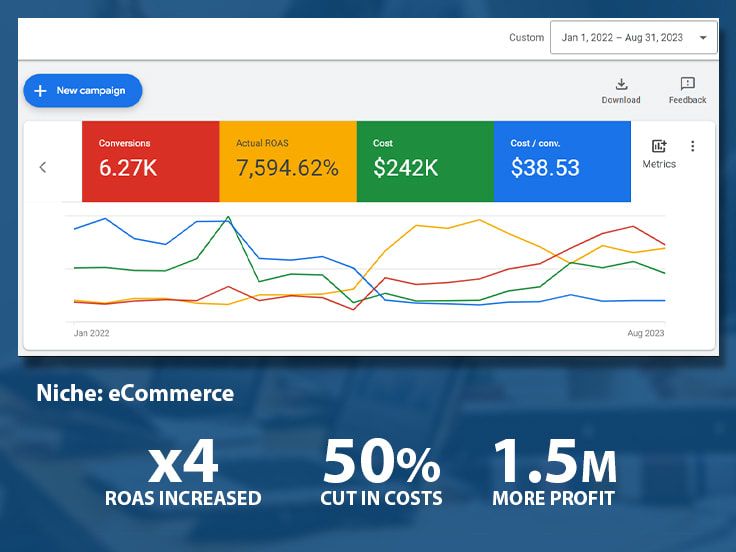
Task: Click the 7,594.62% ROAS value
Action: point(287,168)
